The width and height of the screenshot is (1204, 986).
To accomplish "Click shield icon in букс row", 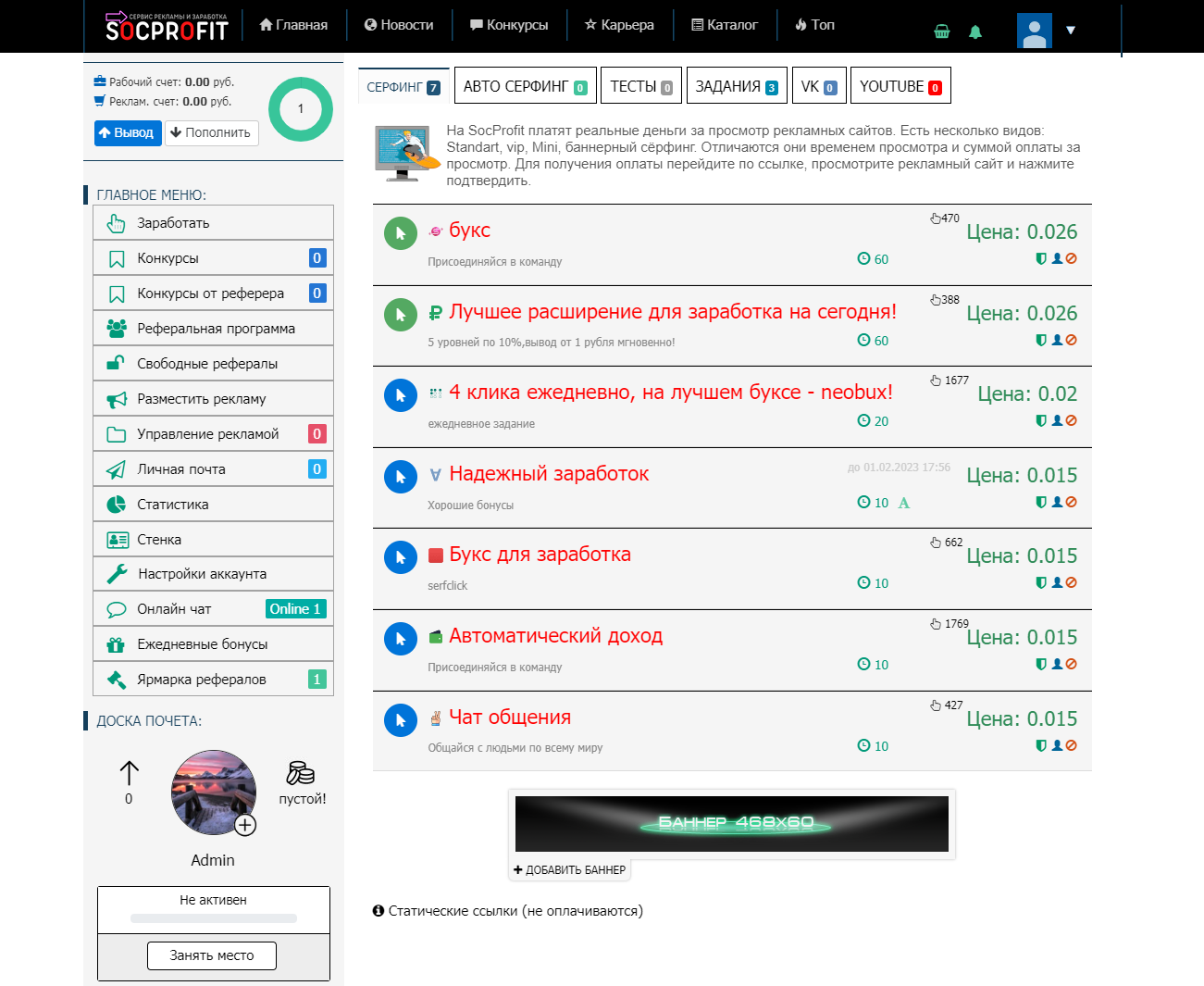I will pyautogui.click(x=1041, y=259).
